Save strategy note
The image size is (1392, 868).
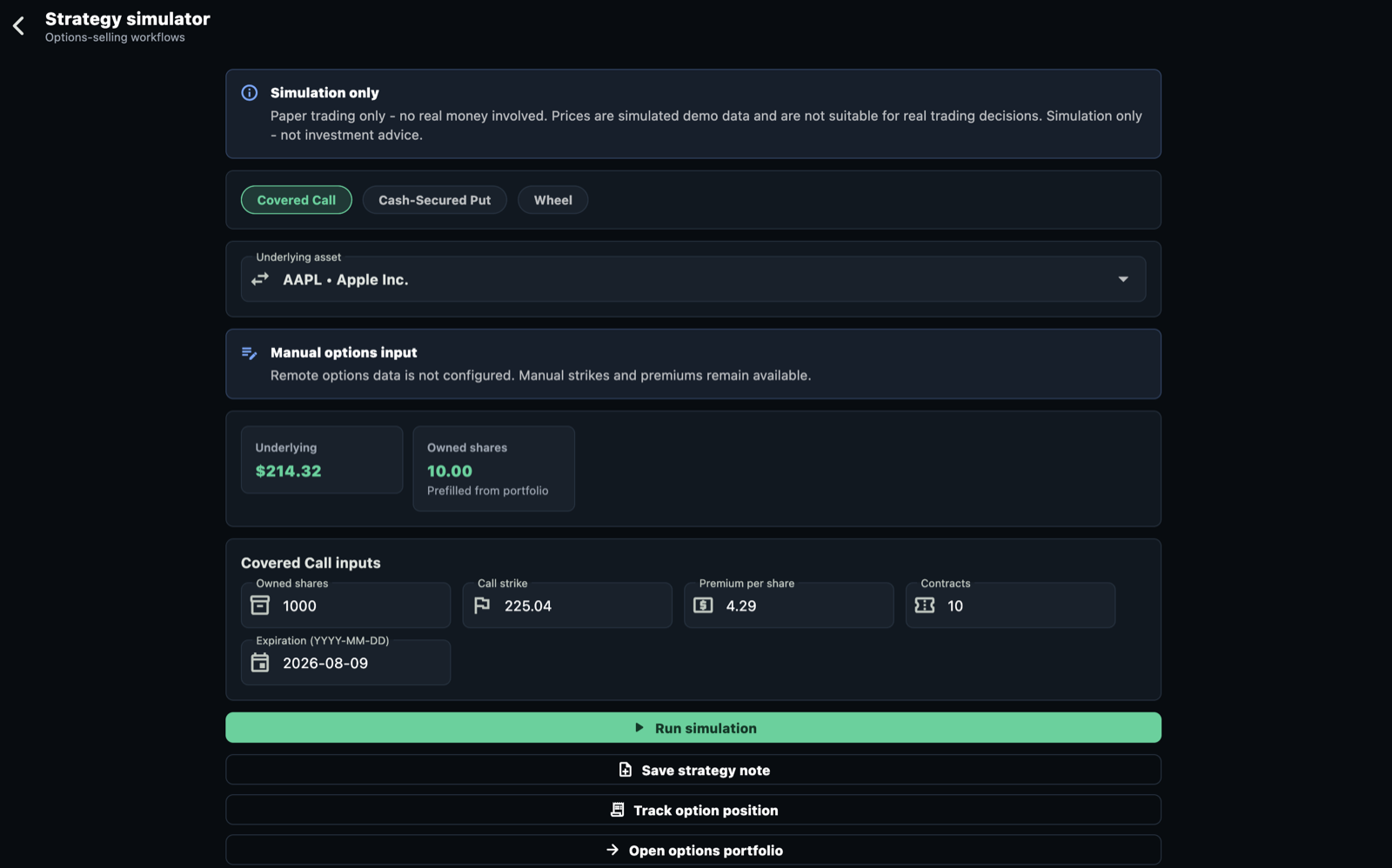693,770
